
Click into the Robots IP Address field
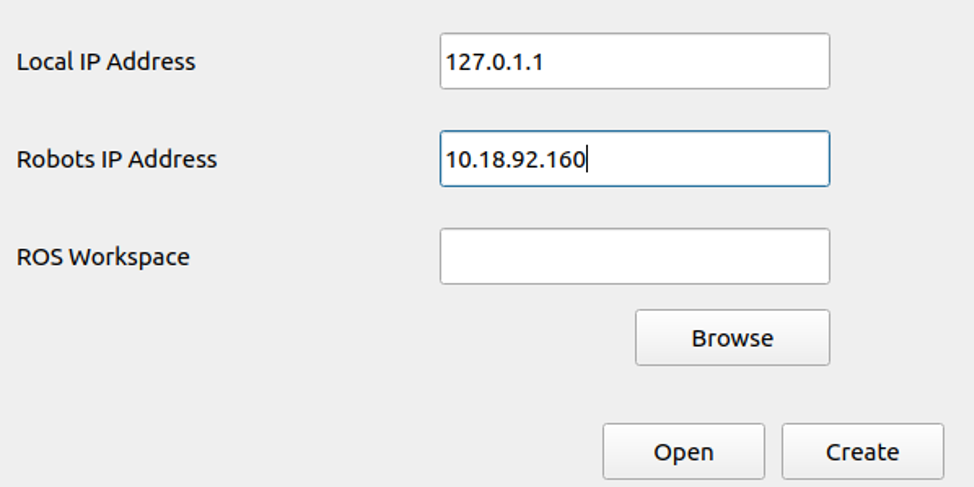click(x=635, y=158)
